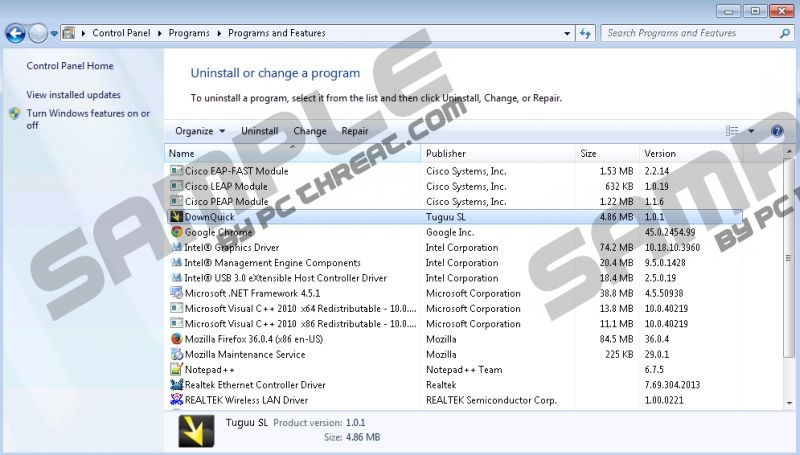
Task: Click the Repair toolbar button
Action: pyautogui.click(x=355, y=131)
